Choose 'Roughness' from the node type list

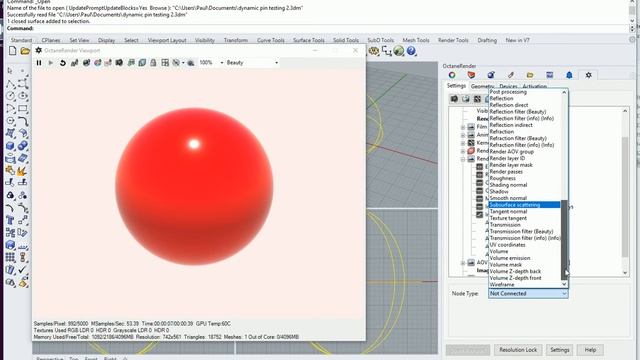502,178
